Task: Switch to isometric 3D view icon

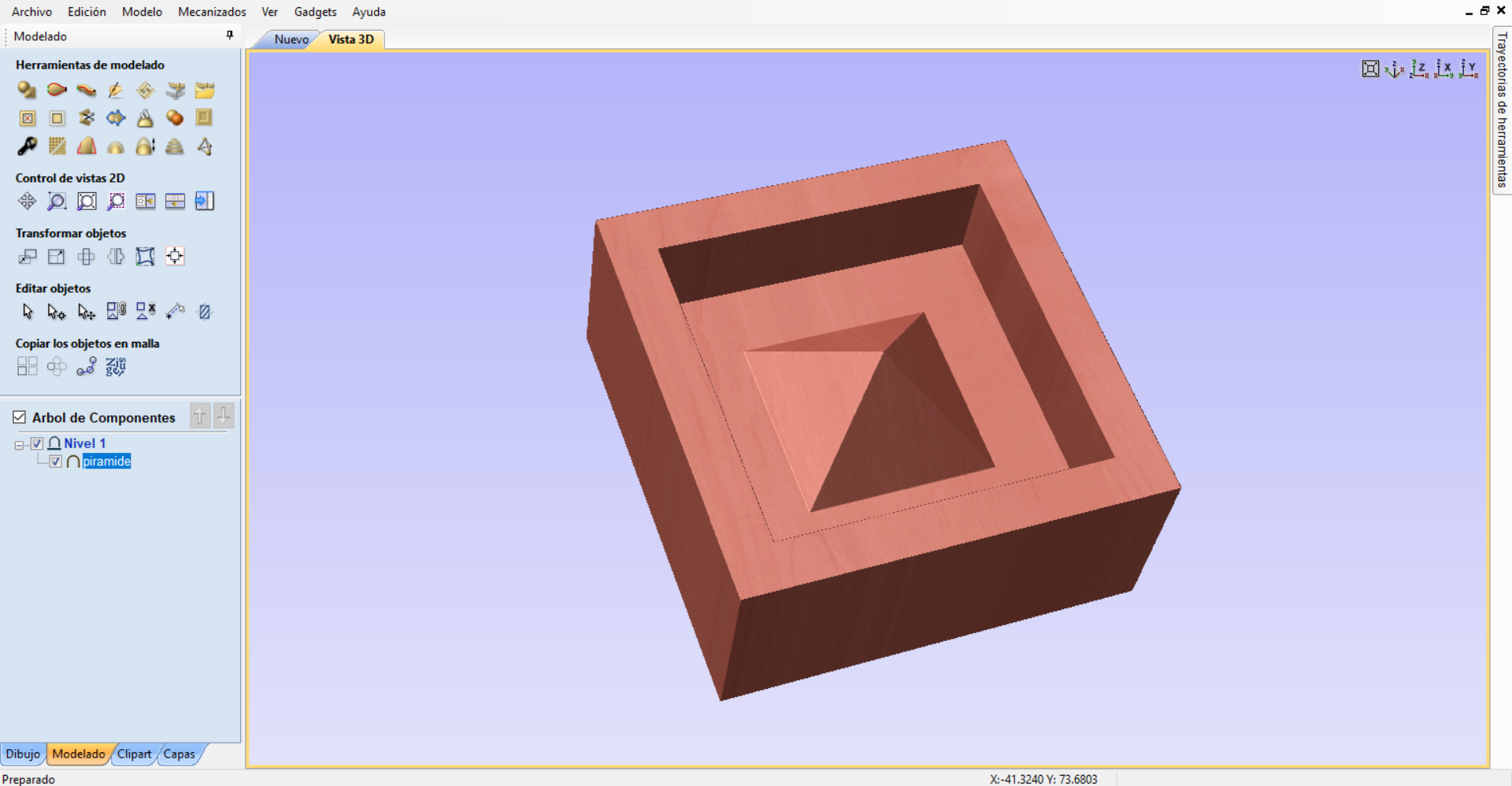Action: (x=1395, y=69)
